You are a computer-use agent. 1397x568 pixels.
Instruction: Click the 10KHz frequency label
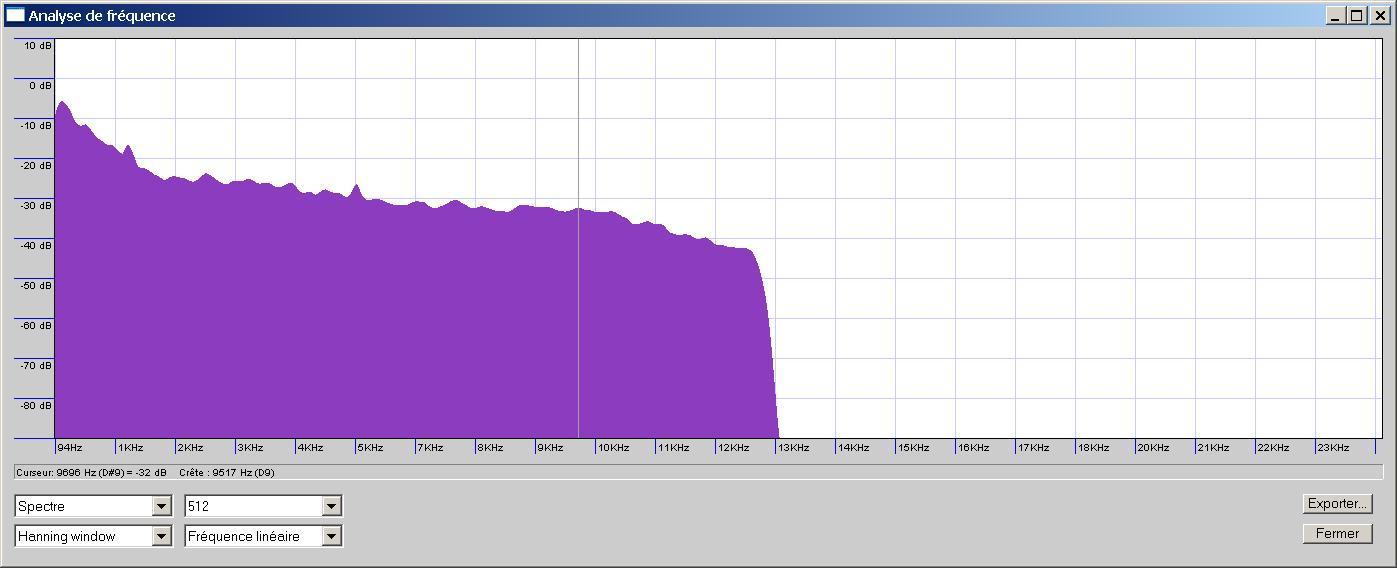pyautogui.click(x=613, y=447)
